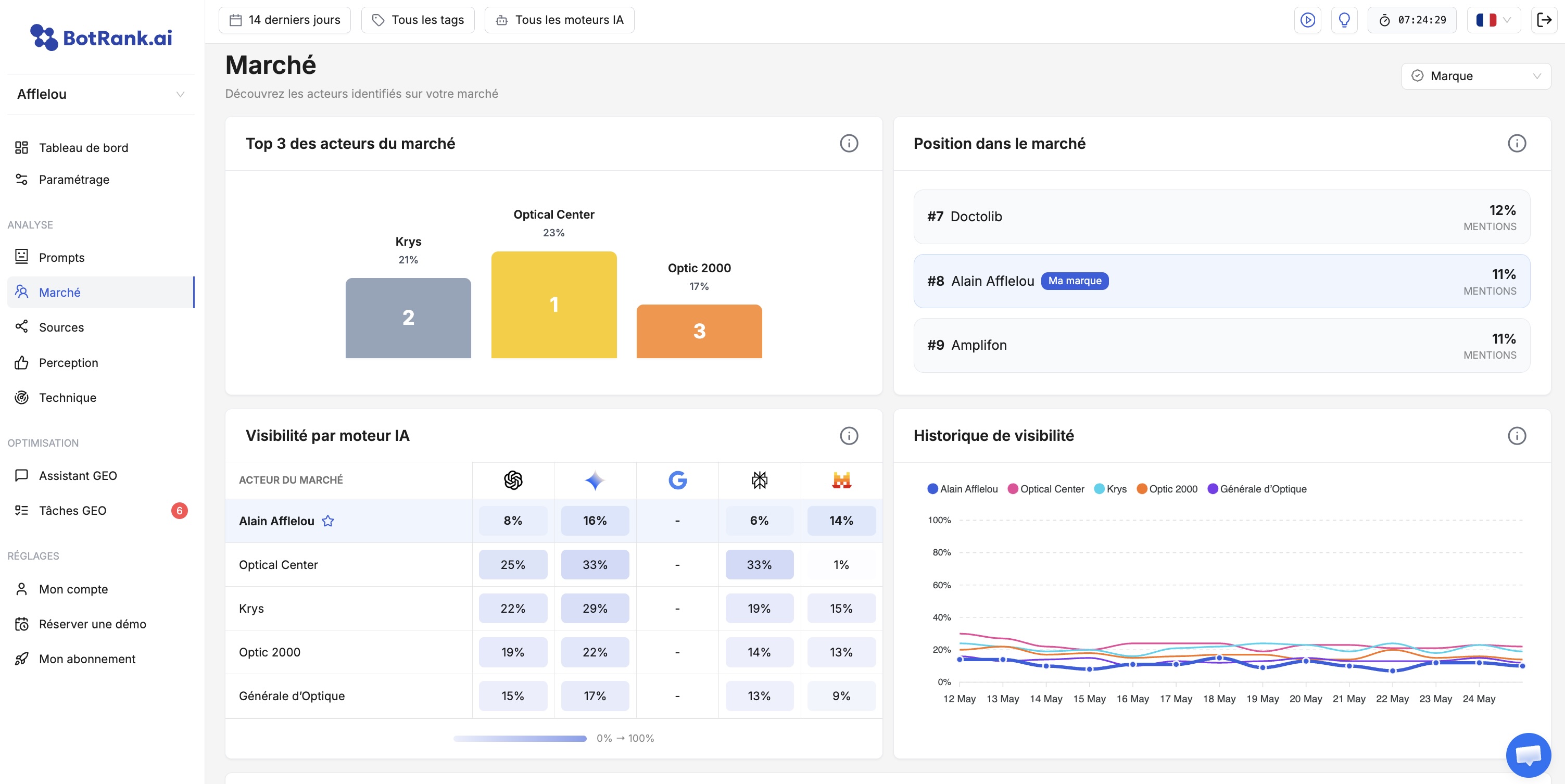Open info icon for Position dans le marché

coord(1517,143)
